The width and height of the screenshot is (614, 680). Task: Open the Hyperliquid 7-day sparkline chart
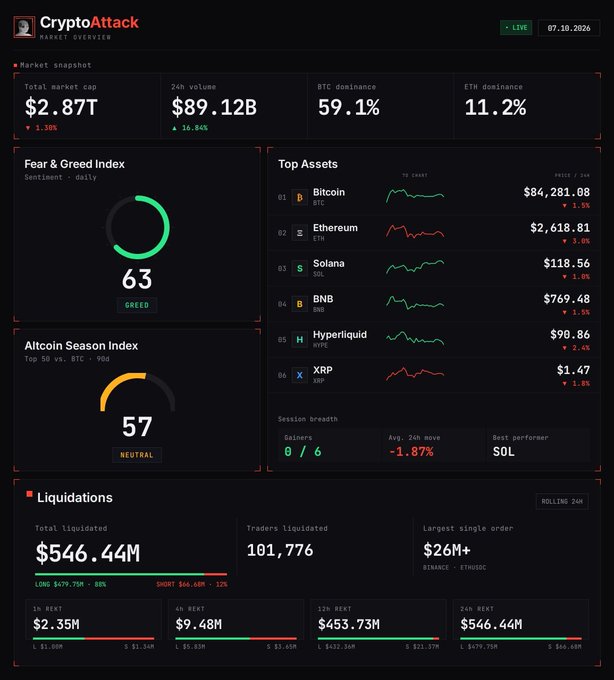pos(415,338)
